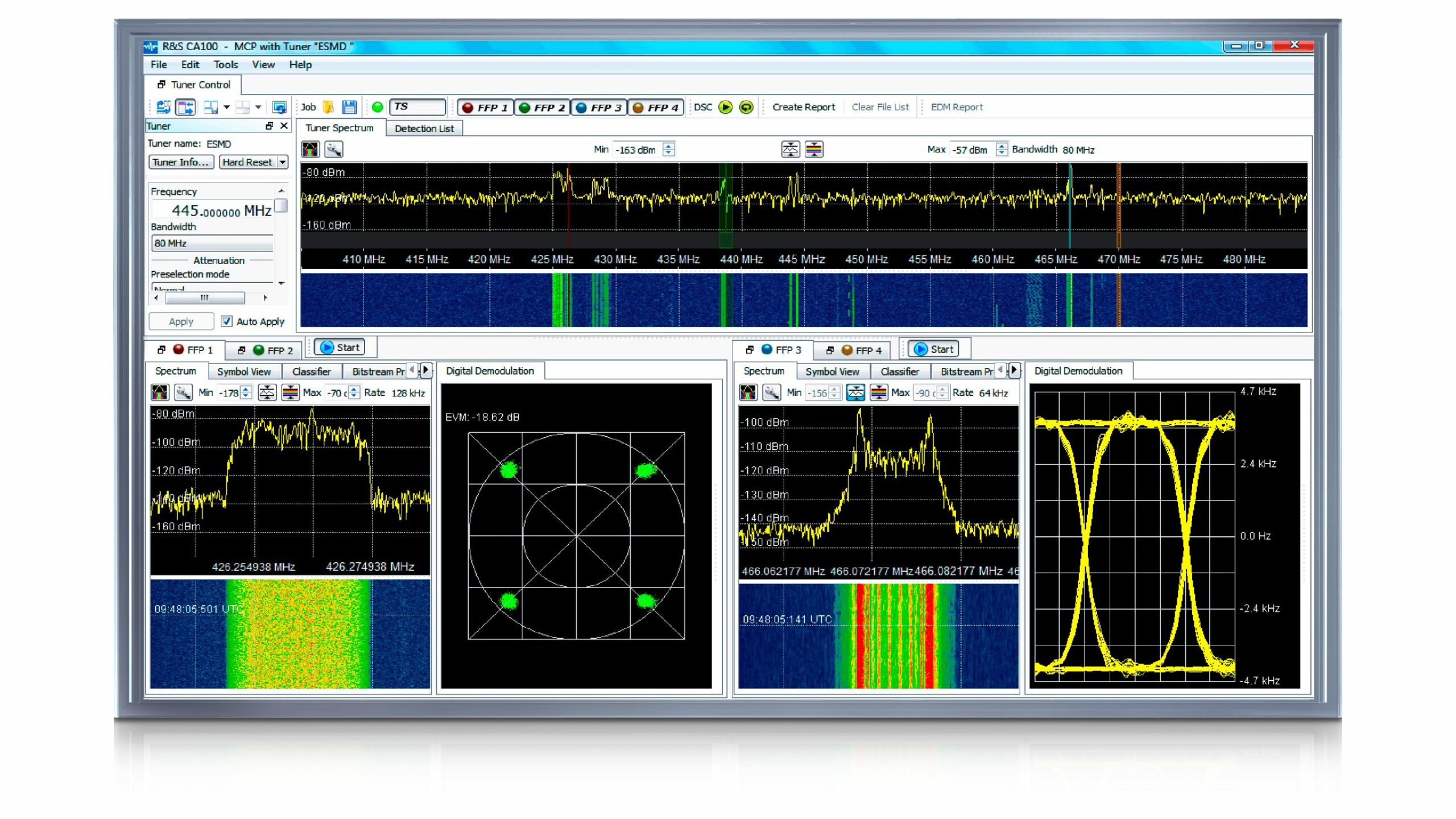
Task: Toggle the FFP 2 channel button in toolbar
Action: tap(542, 107)
